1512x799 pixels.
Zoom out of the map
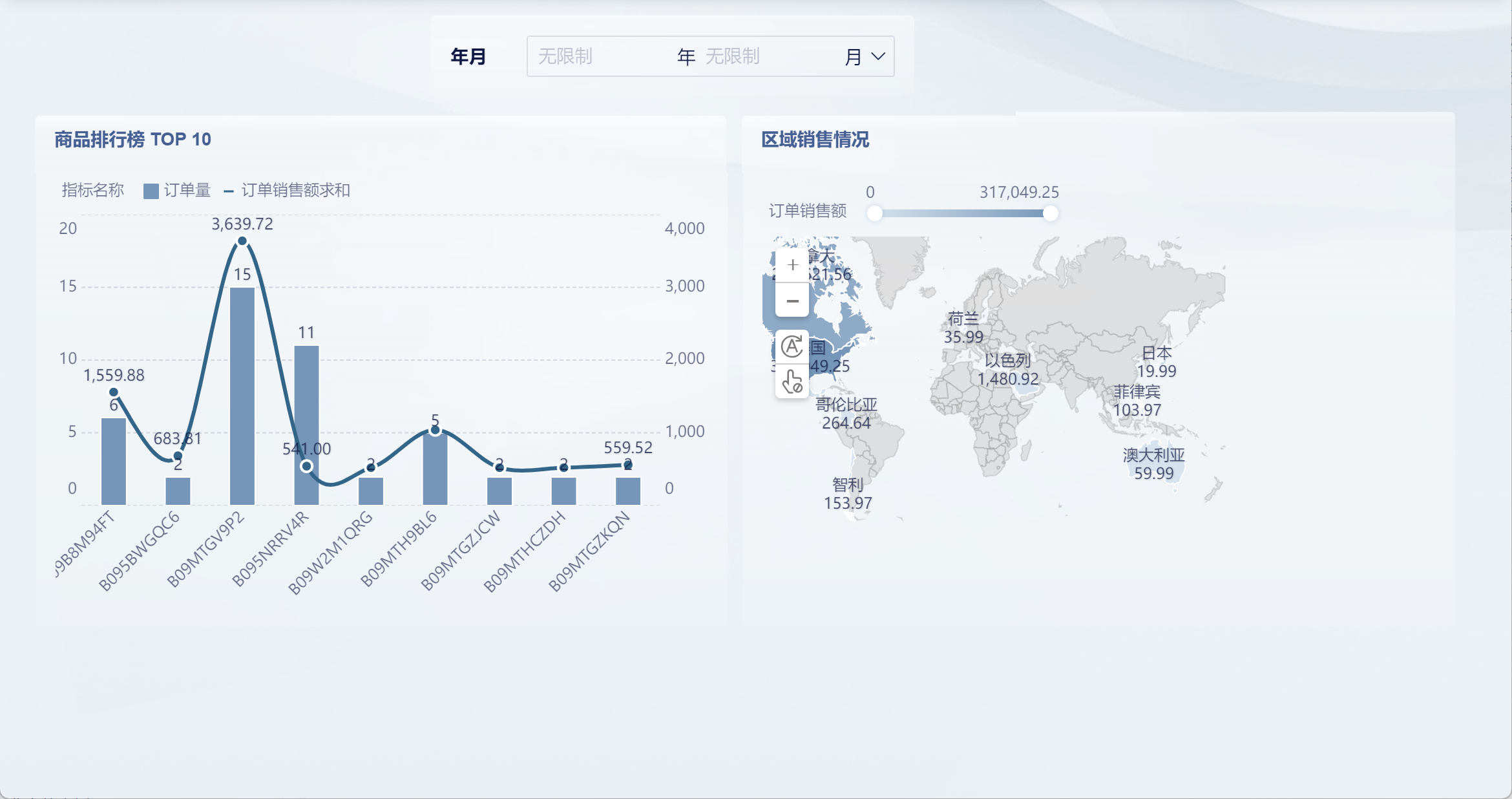[792, 301]
